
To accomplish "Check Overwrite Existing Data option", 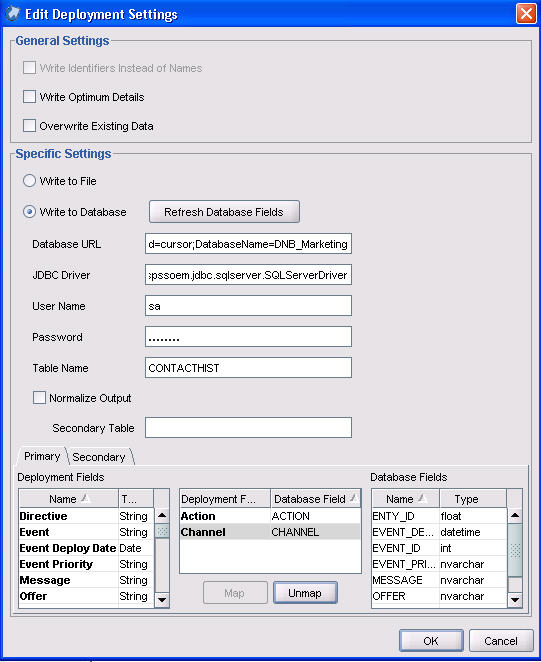I will click(x=29, y=126).
